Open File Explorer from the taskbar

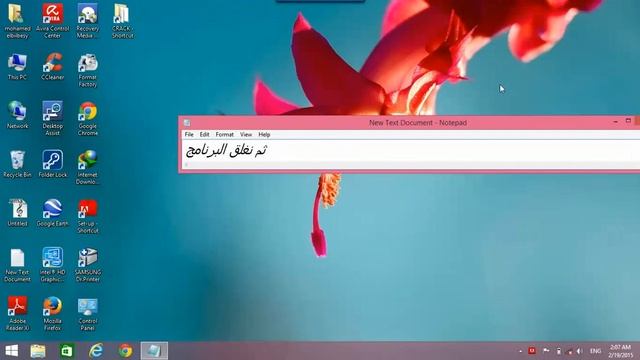tap(38, 351)
